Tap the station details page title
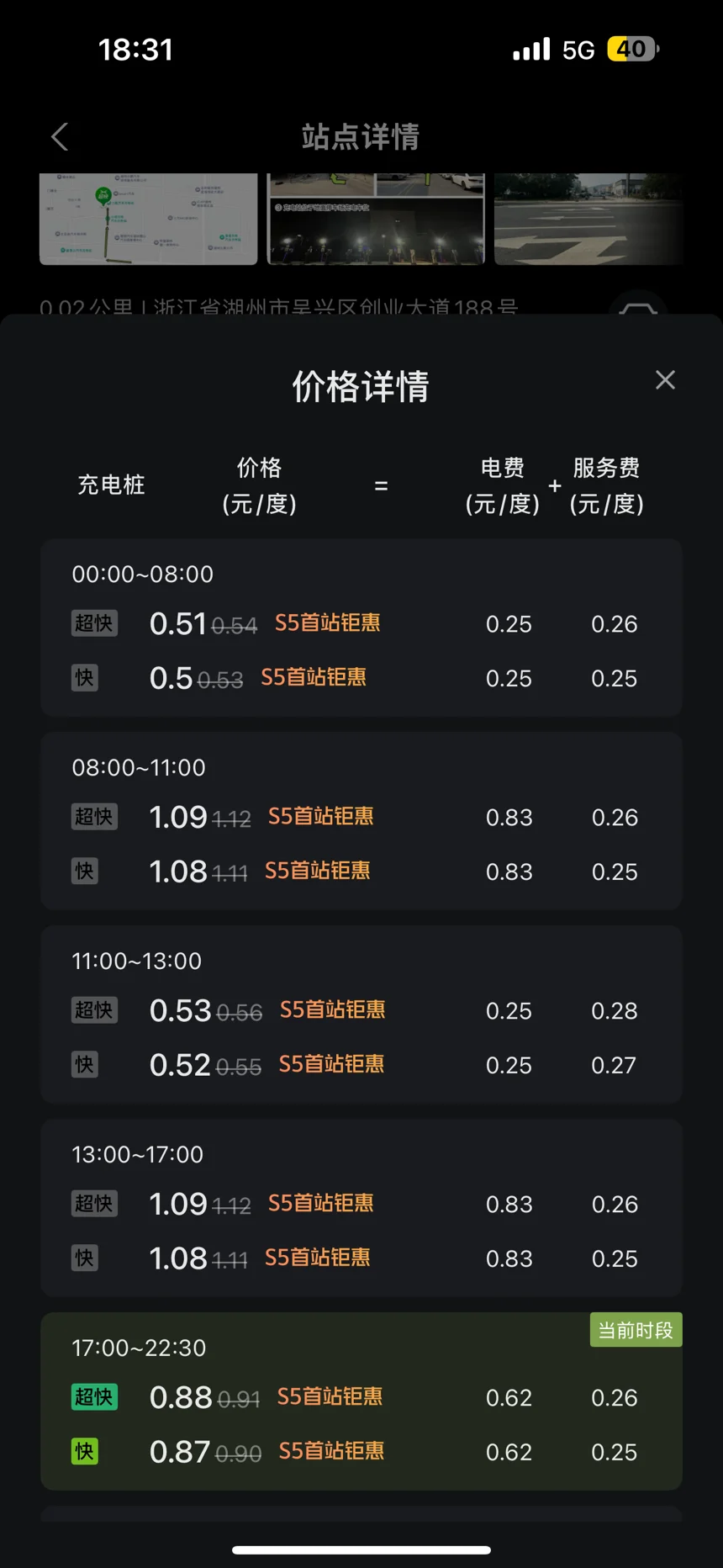Image resolution: width=723 pixels, height=1568 pixels. [x=361, y=136]
